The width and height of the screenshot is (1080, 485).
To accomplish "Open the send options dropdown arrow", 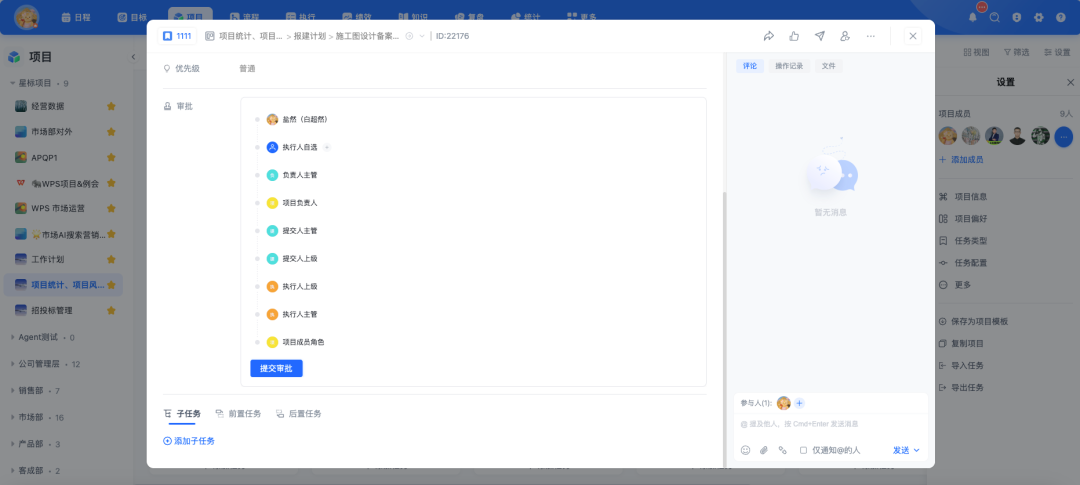I will [917, 450].
